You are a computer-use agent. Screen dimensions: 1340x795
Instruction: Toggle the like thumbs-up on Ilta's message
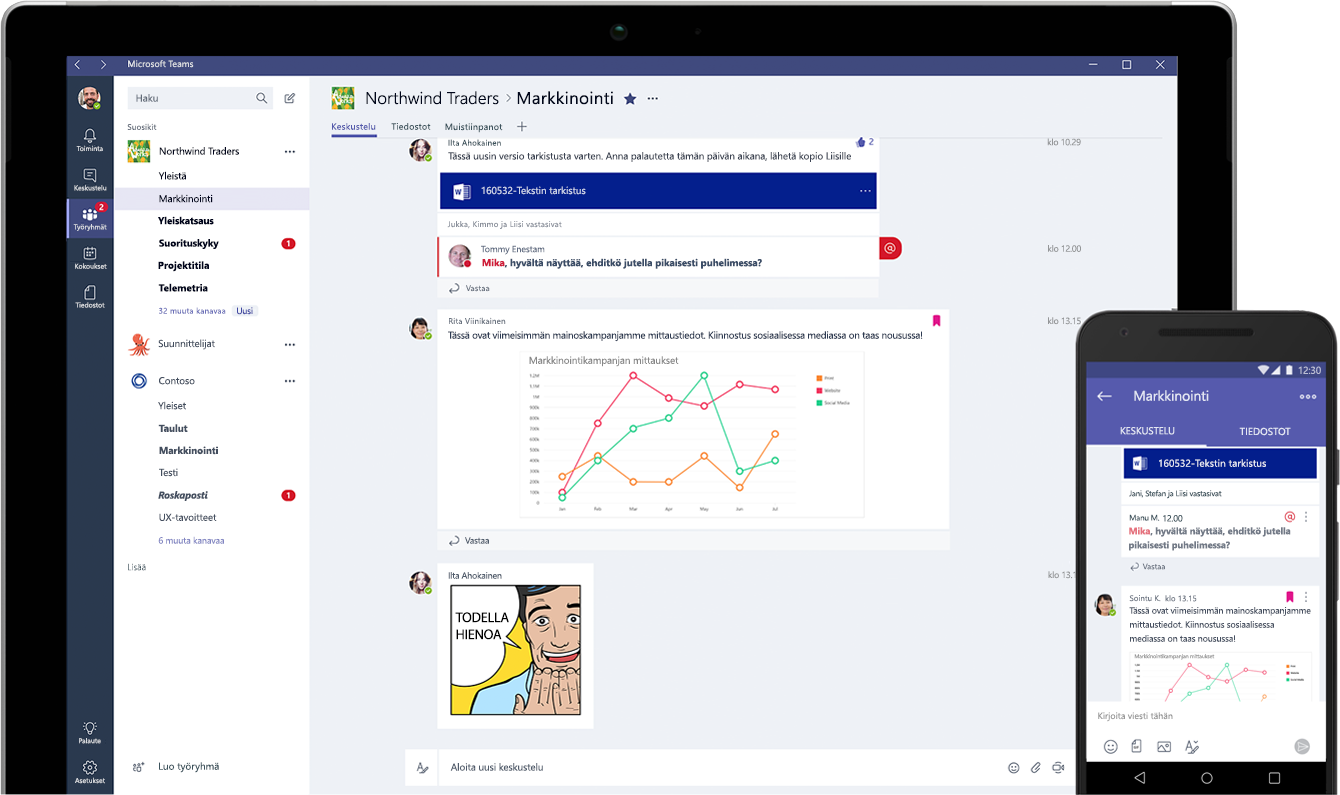point(861,142)
